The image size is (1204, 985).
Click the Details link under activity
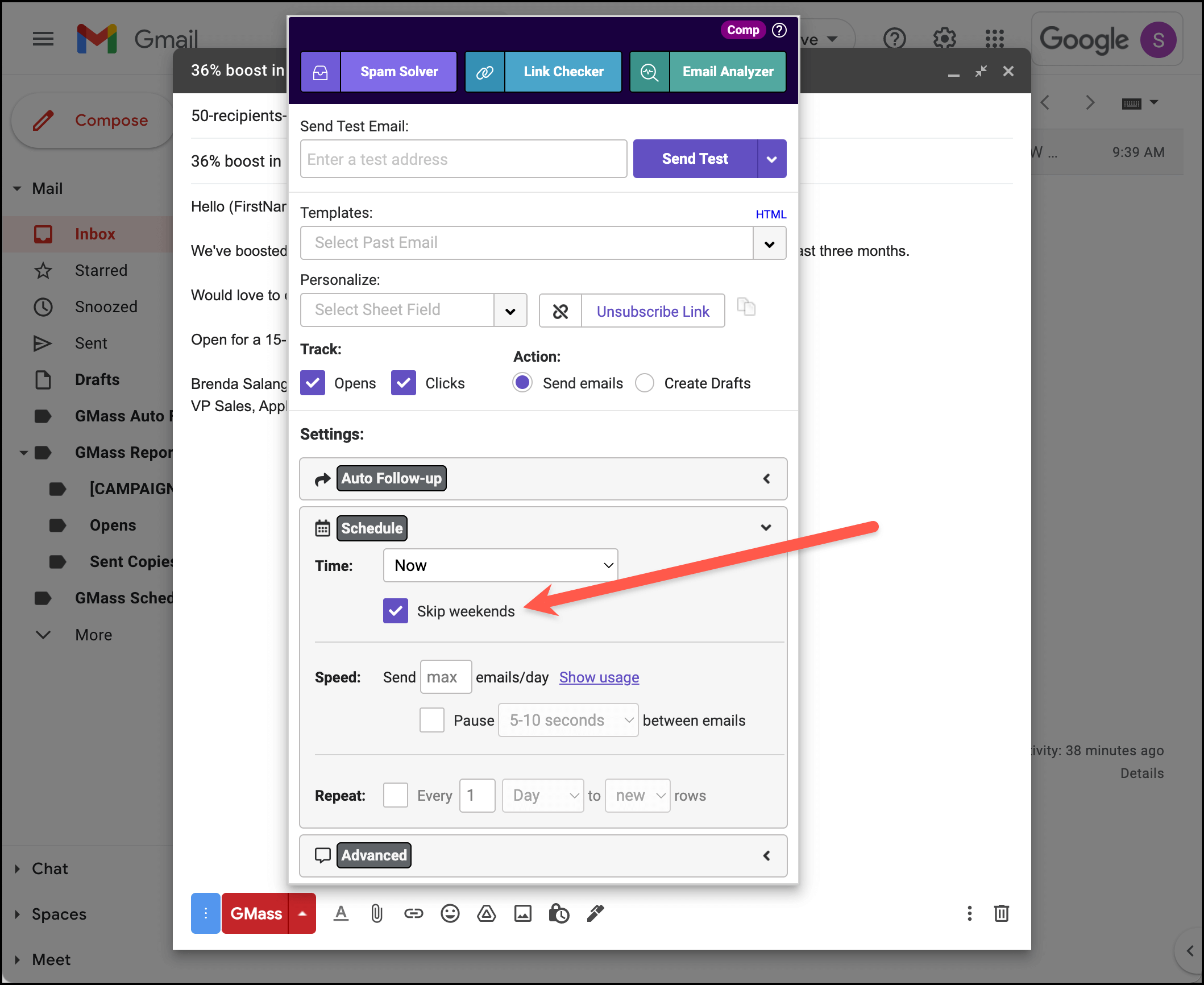click(x=1141, y=773)
